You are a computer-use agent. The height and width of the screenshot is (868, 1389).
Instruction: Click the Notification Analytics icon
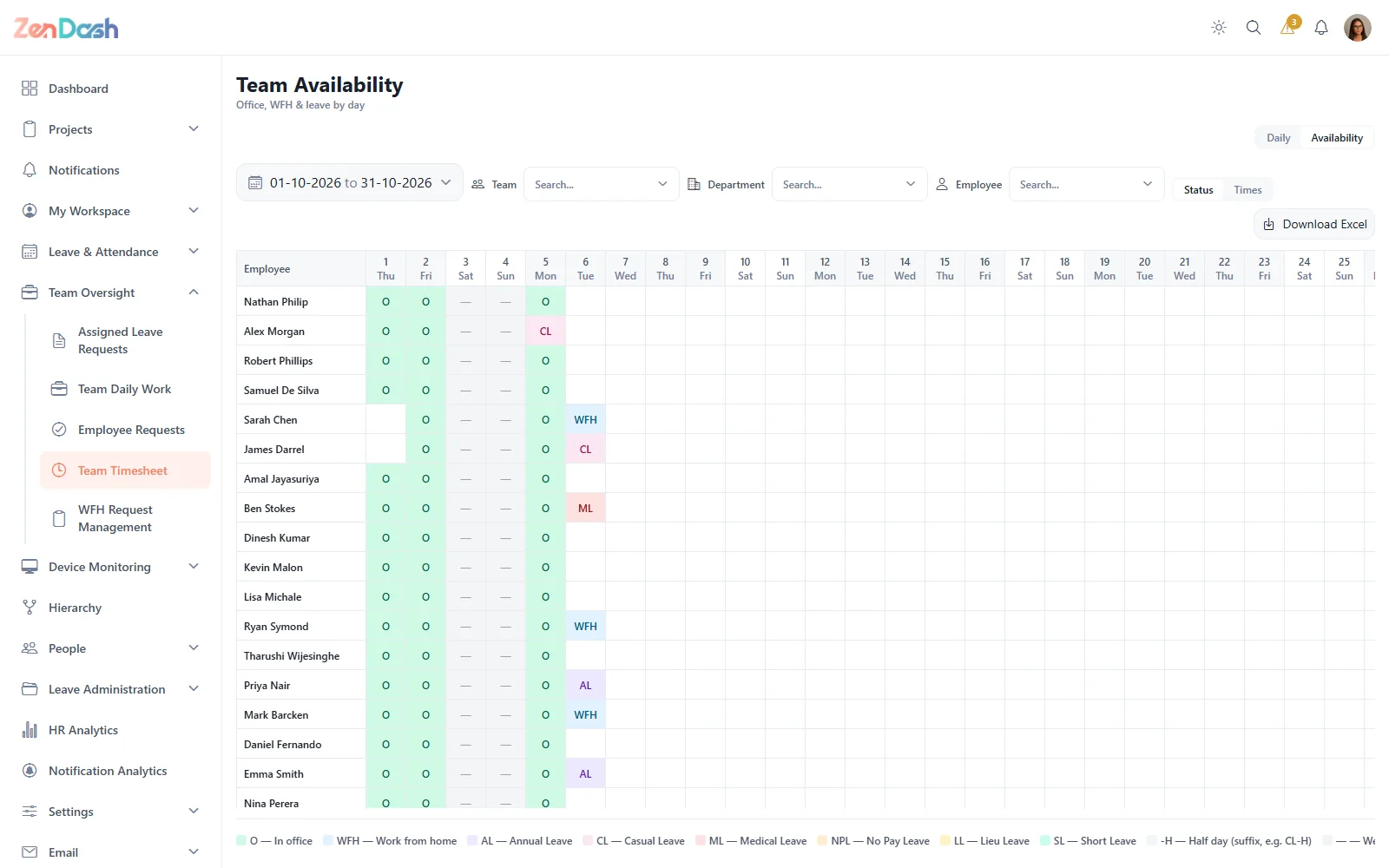pos(30,771)
